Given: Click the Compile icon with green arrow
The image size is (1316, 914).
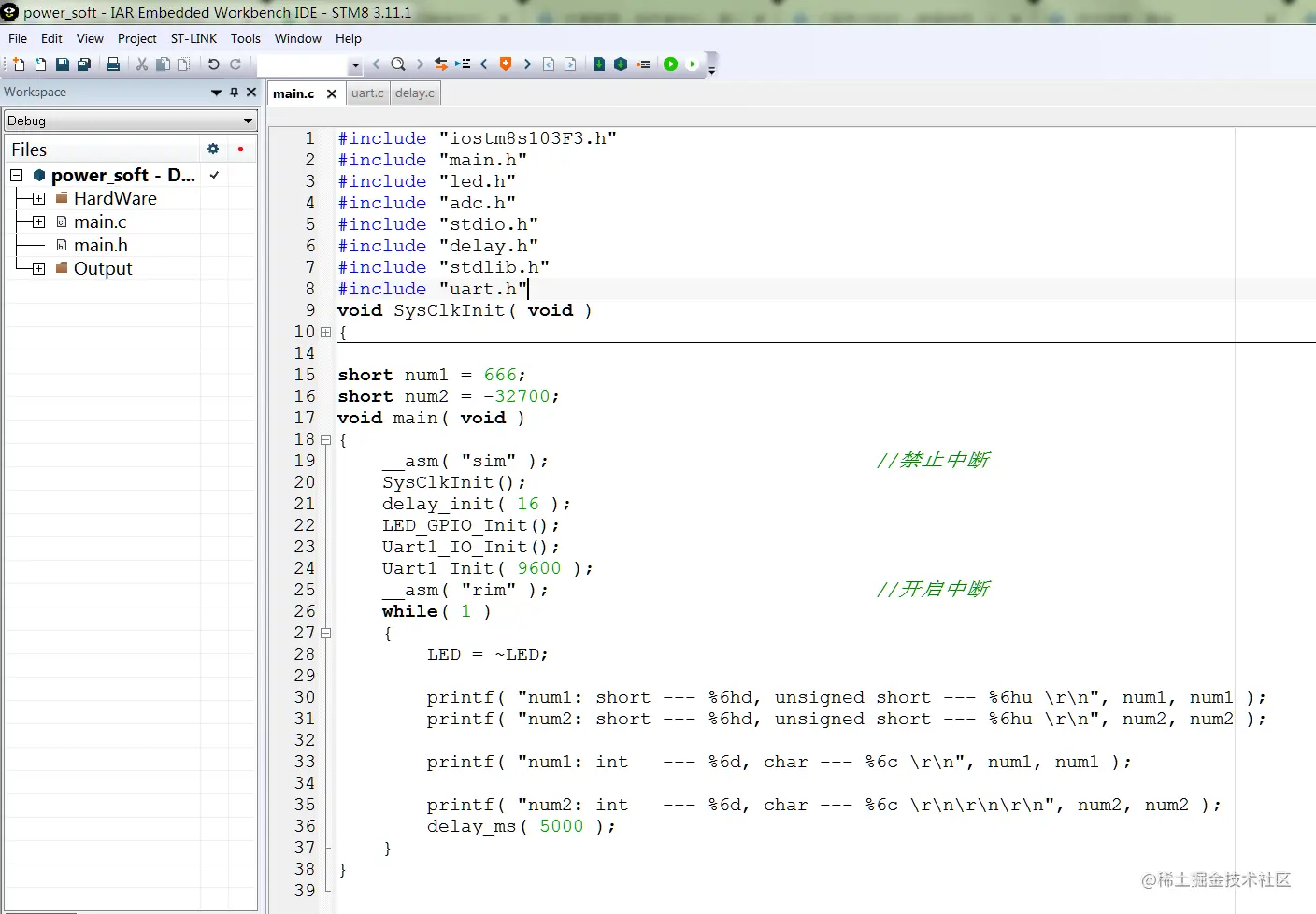Looking at the screenshot, I should (x=599, y=64).
